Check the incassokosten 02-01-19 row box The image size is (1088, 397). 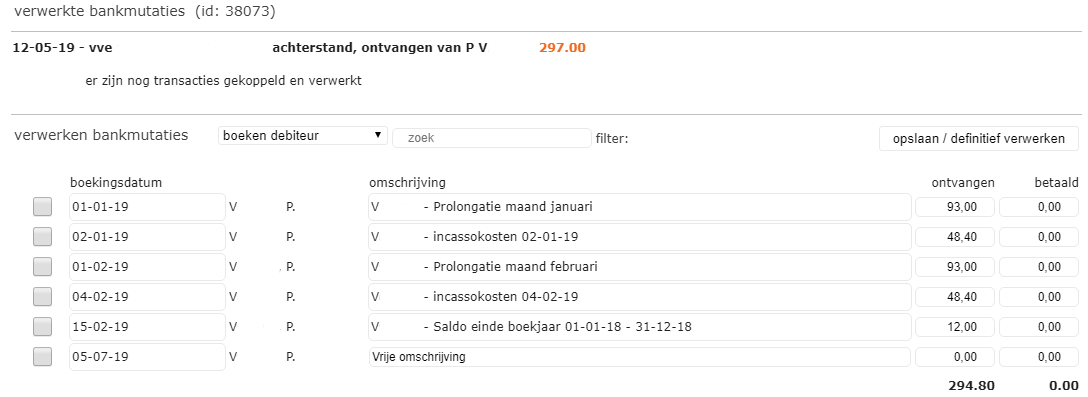(x=42, y=237)
